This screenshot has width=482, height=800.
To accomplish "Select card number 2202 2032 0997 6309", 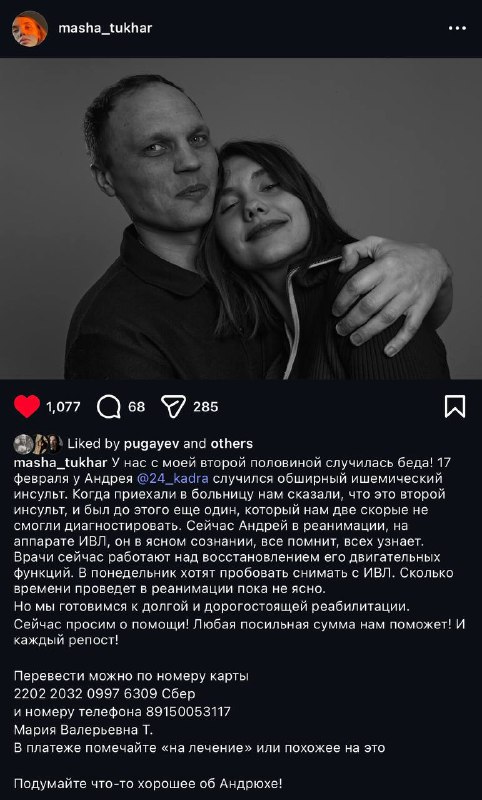I will (x=86, y=694).
